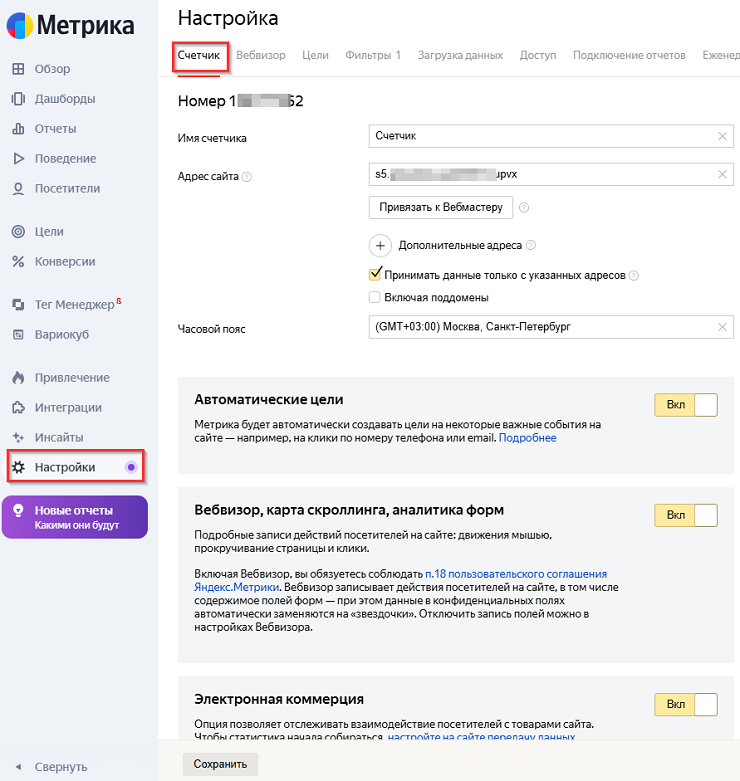Image resolution: width=740 pixels, height=781 pixels.
Task: Click the Отчеты chart icon
Action: (18, 129)
